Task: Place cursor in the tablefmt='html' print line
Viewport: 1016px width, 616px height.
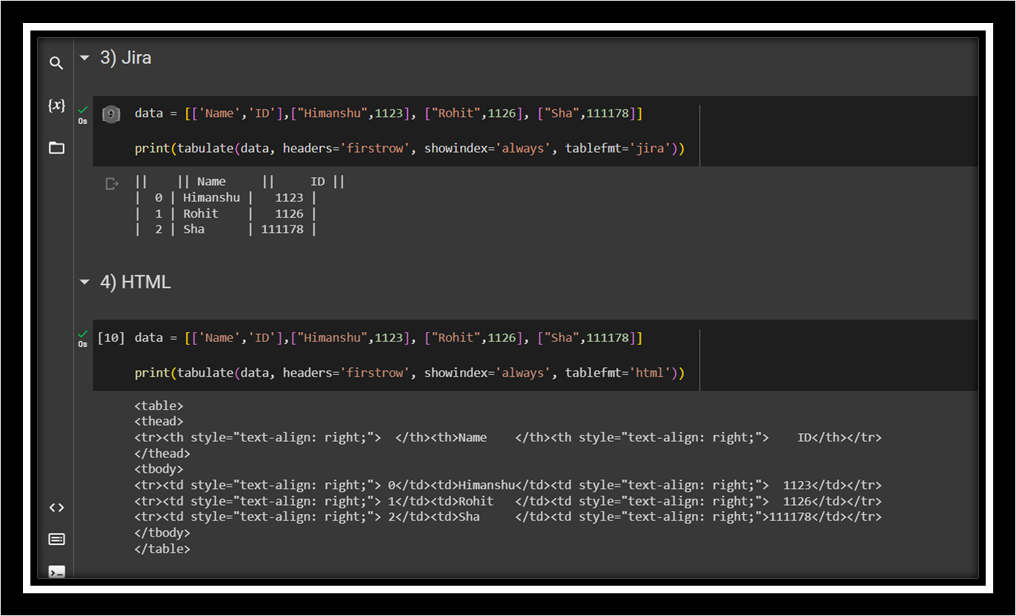Action: click(409, 373)
